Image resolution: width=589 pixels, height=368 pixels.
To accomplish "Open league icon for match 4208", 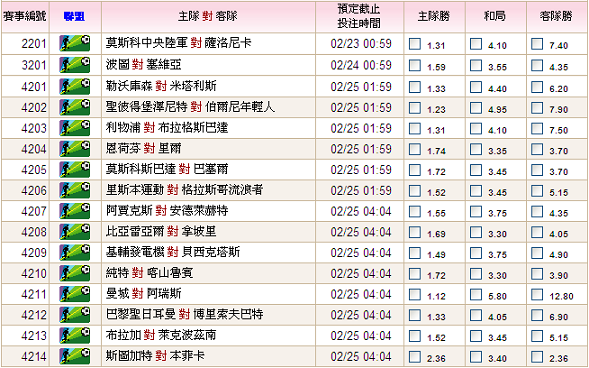I will (x=75, y=232).
